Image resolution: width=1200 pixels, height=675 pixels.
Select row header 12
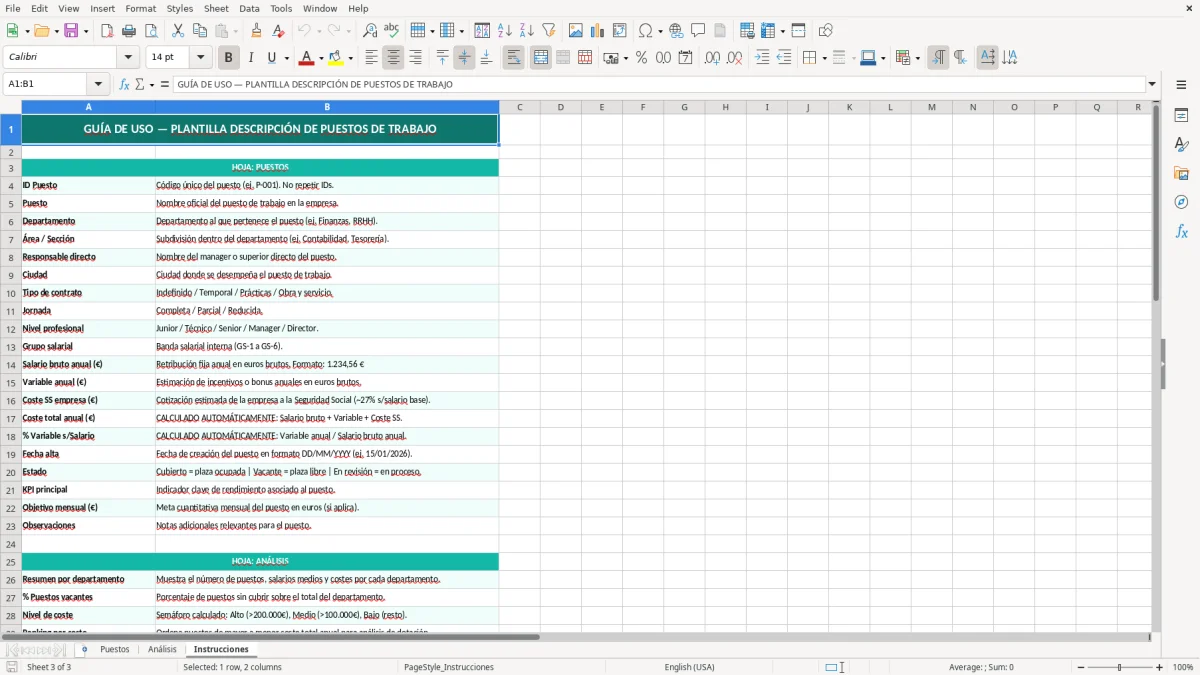tap(11, 329)
